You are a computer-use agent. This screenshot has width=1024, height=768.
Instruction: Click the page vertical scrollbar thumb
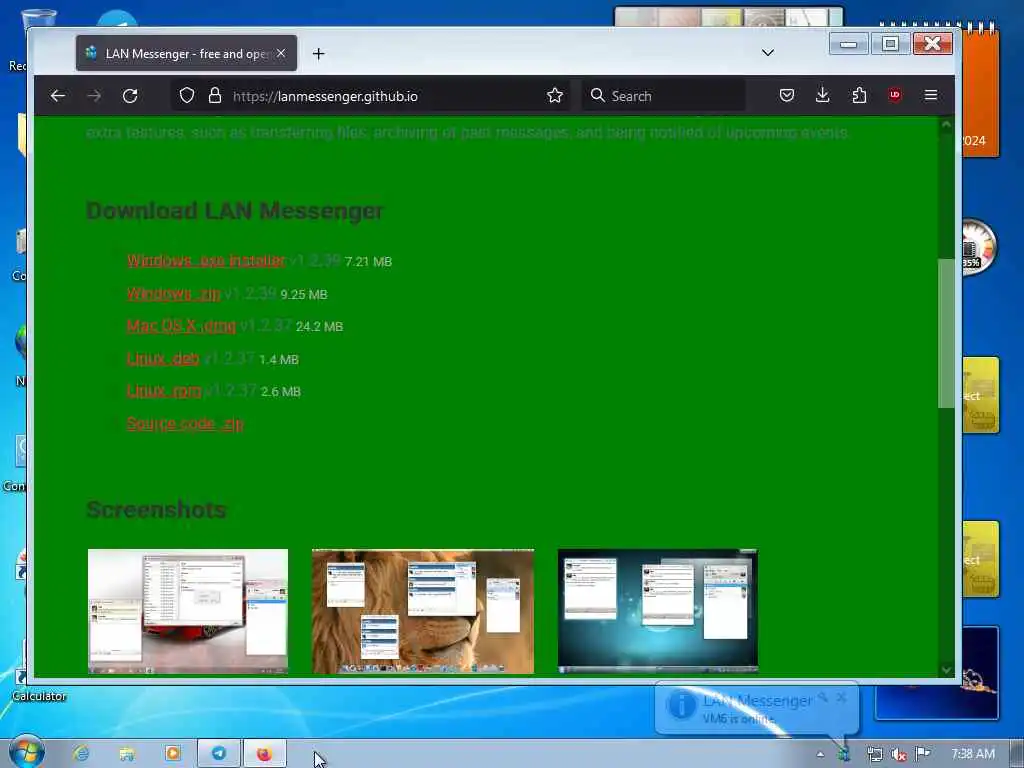click(946, 333)
